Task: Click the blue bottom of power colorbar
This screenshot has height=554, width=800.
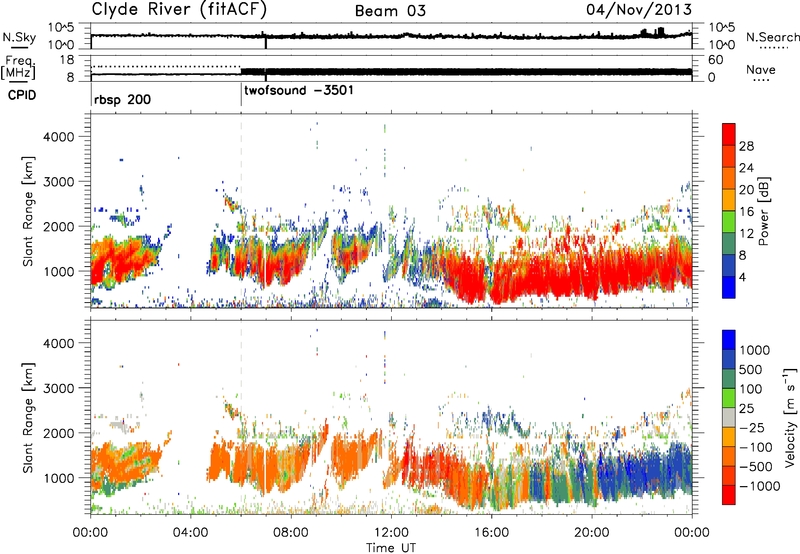Action: [x=729, y=287]
